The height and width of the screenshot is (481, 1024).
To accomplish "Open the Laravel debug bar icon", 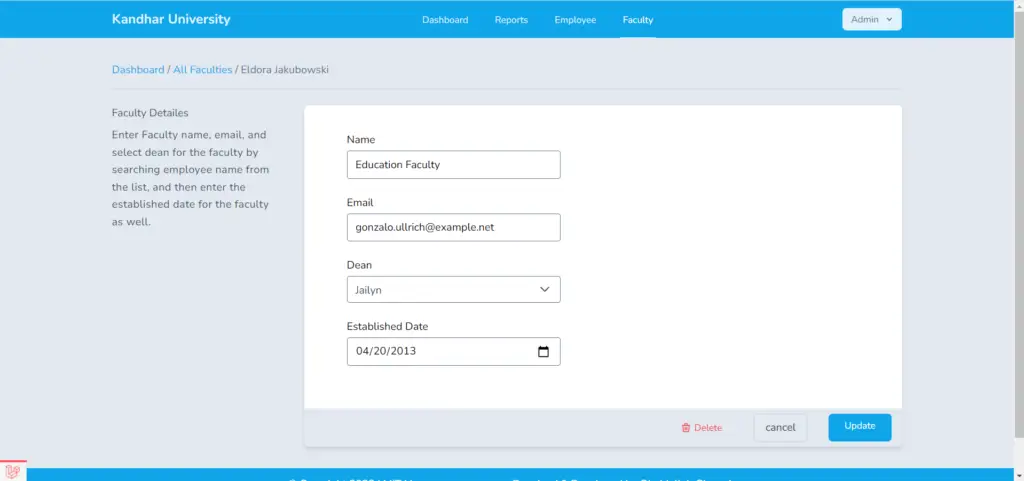I will pyautogui.click(x=13, y=471).
